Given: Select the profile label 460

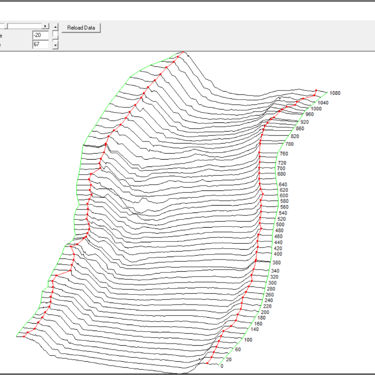Looking at the screenshot, I should (278, 237).
